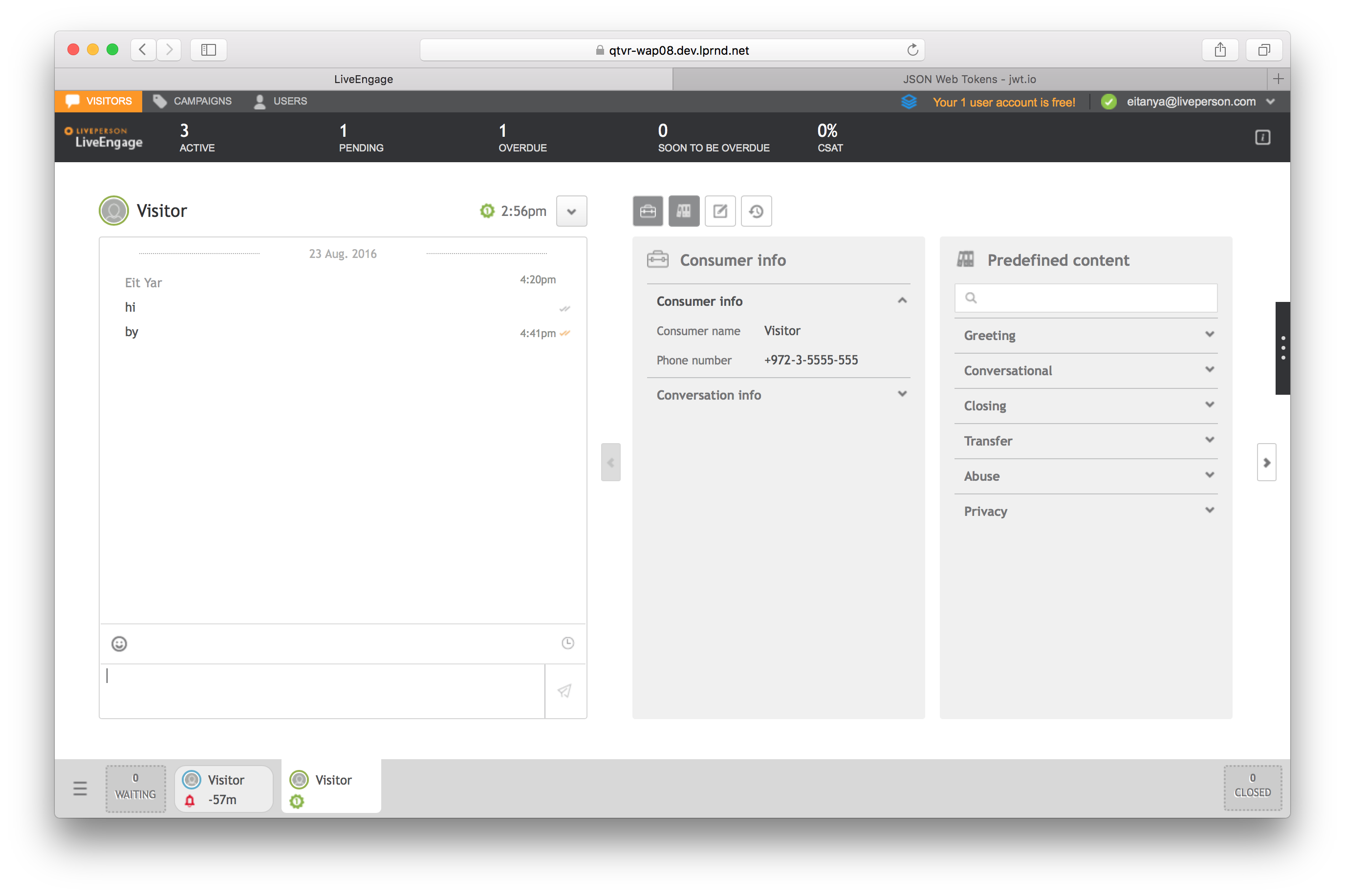Screen dimensions: 1345x896
Task: Open conversation actions dropdown next to 2:56pm
Action: tap(571, 212)
